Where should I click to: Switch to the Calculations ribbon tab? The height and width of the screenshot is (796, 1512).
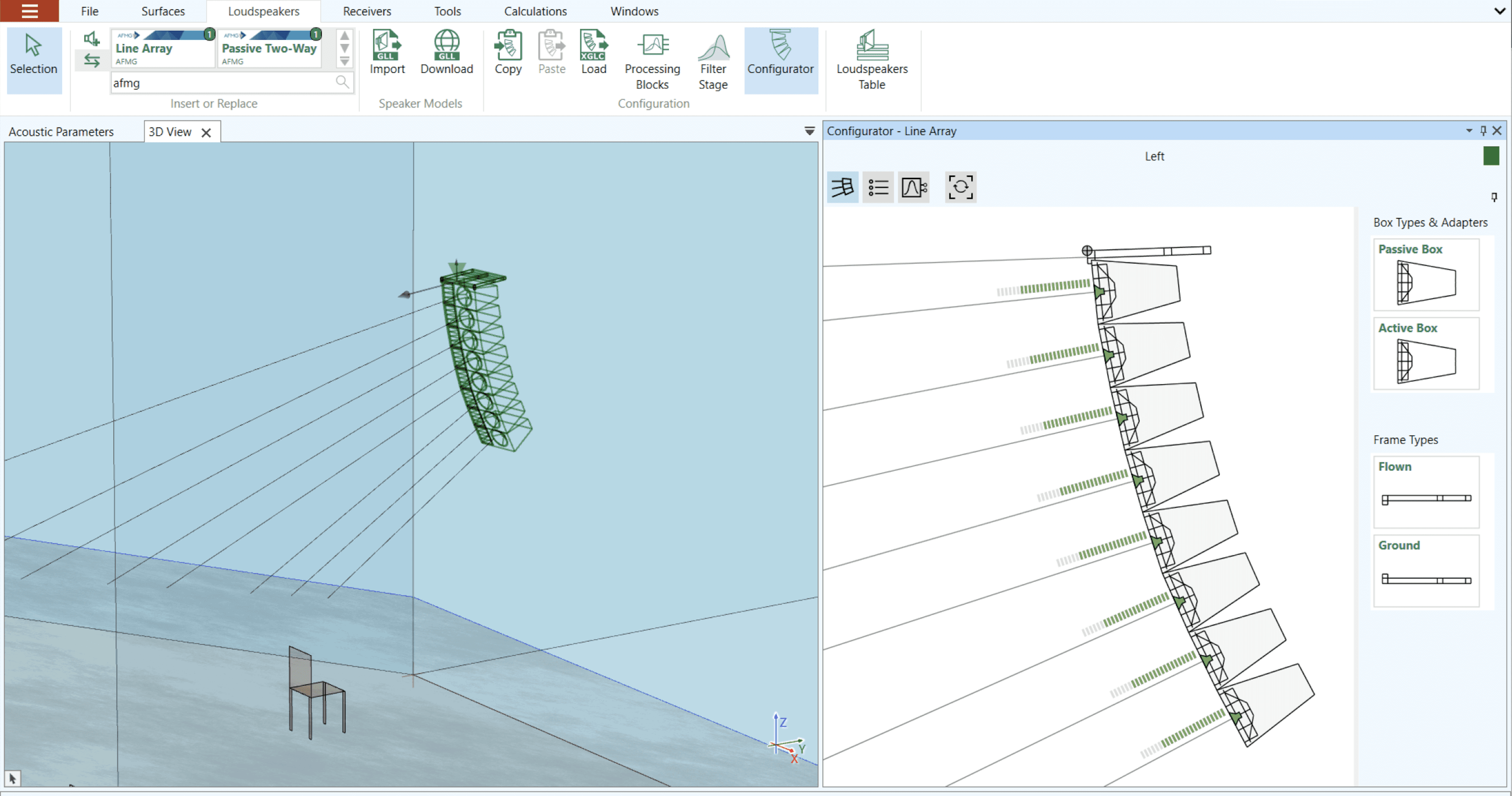[x=535, y=11]
